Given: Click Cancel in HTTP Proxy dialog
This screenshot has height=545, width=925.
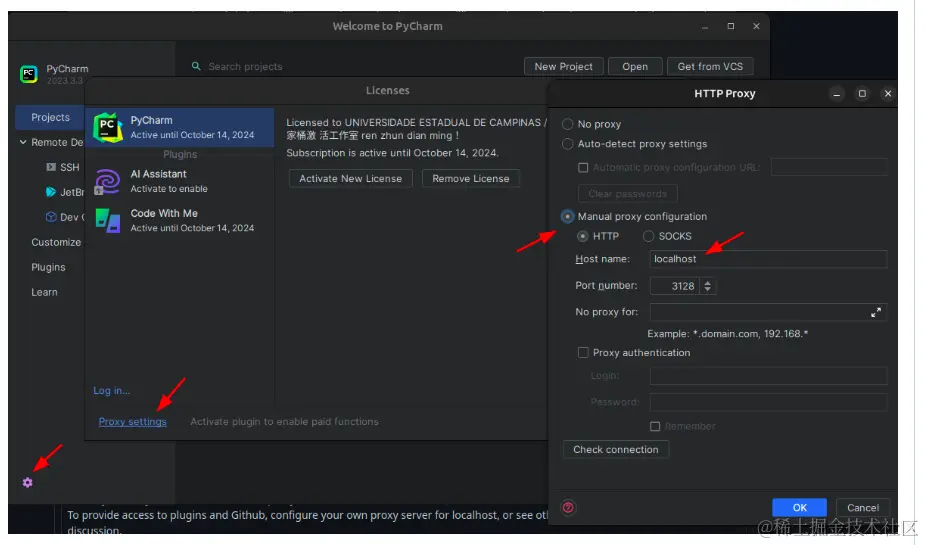Looking at the screenshot, I should click(x=862, y=507).
